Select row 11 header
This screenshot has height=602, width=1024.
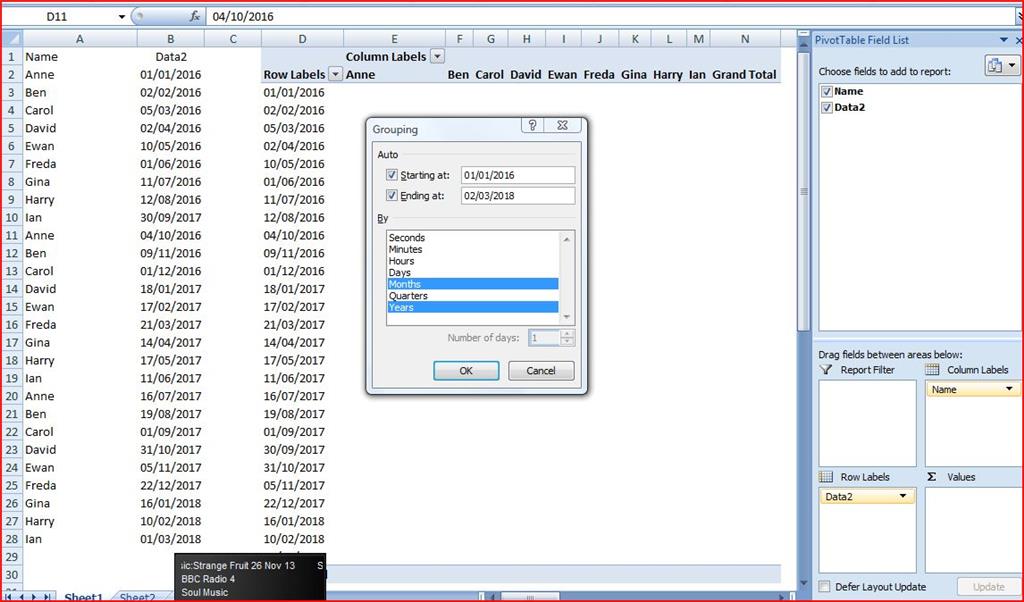point(12,235)
